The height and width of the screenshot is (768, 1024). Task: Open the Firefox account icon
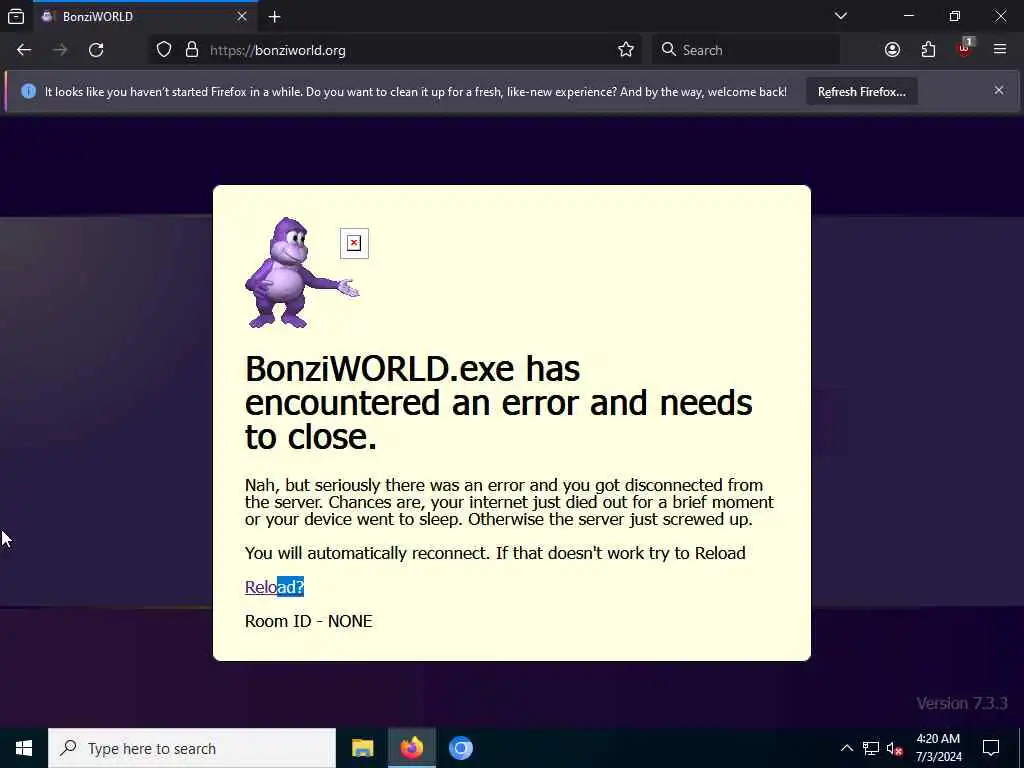click(892, 50)
